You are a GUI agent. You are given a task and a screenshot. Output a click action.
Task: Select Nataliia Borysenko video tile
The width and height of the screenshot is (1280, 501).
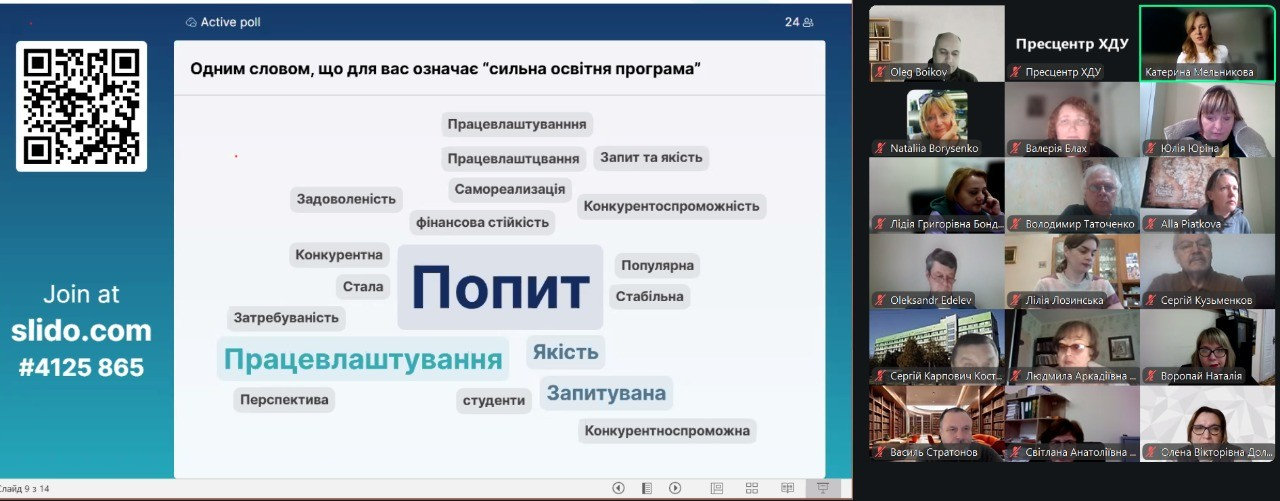click(x=936, y=119)
